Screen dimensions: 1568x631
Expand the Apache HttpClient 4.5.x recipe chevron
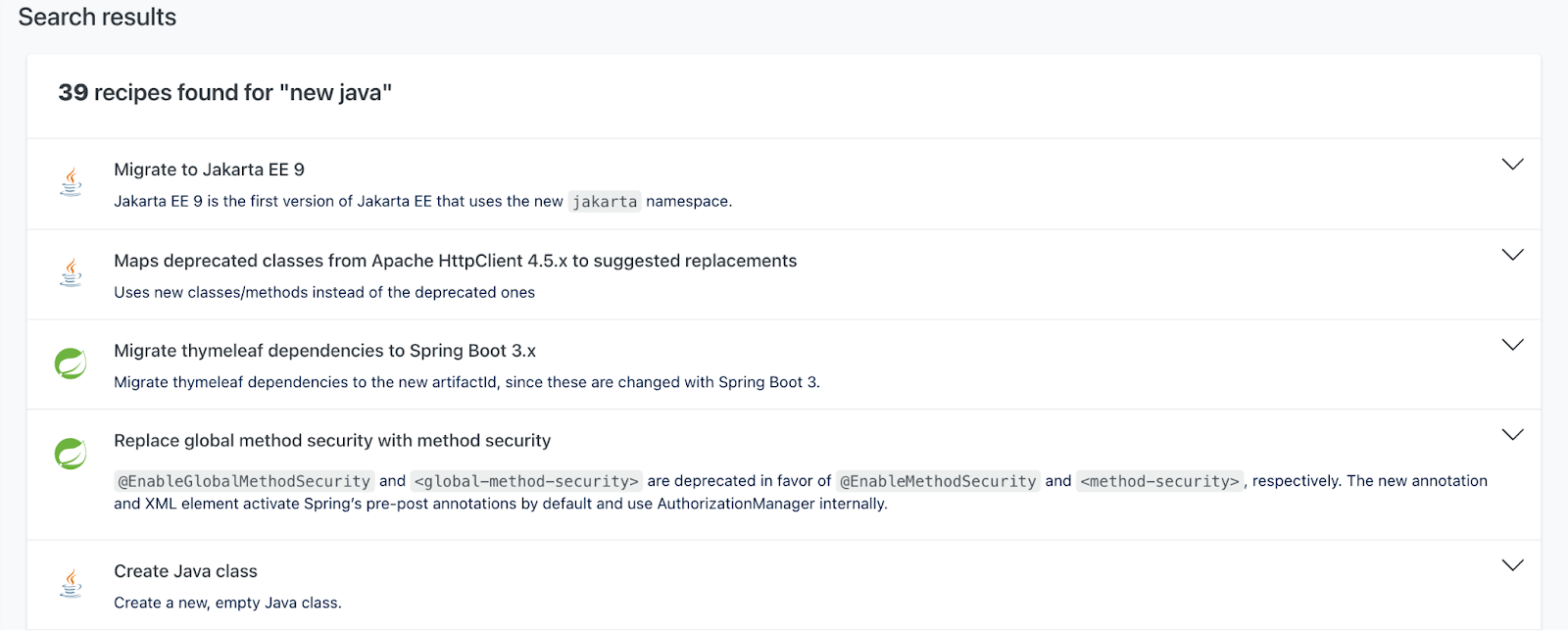[x=1512, y=255]
